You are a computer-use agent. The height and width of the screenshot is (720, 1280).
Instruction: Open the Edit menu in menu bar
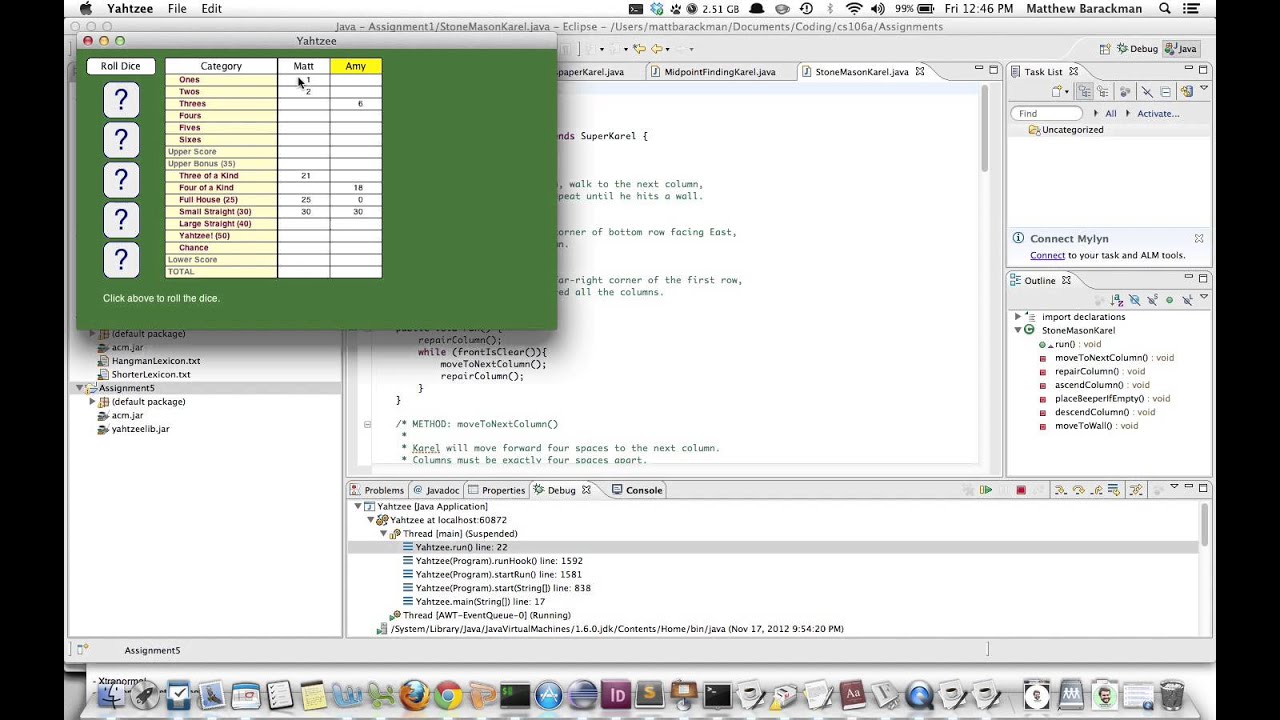(212, 9)
